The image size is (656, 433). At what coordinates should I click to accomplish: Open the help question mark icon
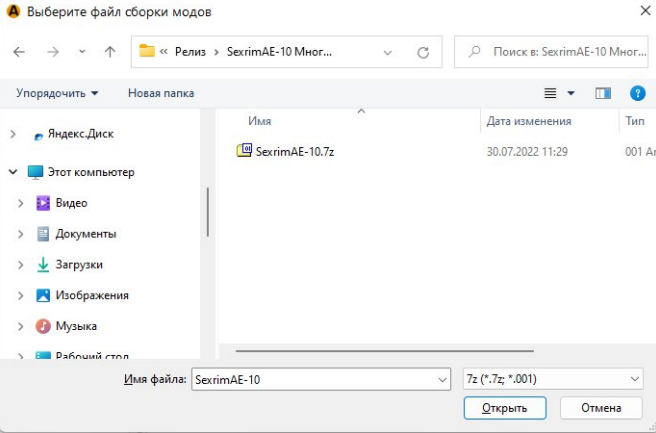637,93
